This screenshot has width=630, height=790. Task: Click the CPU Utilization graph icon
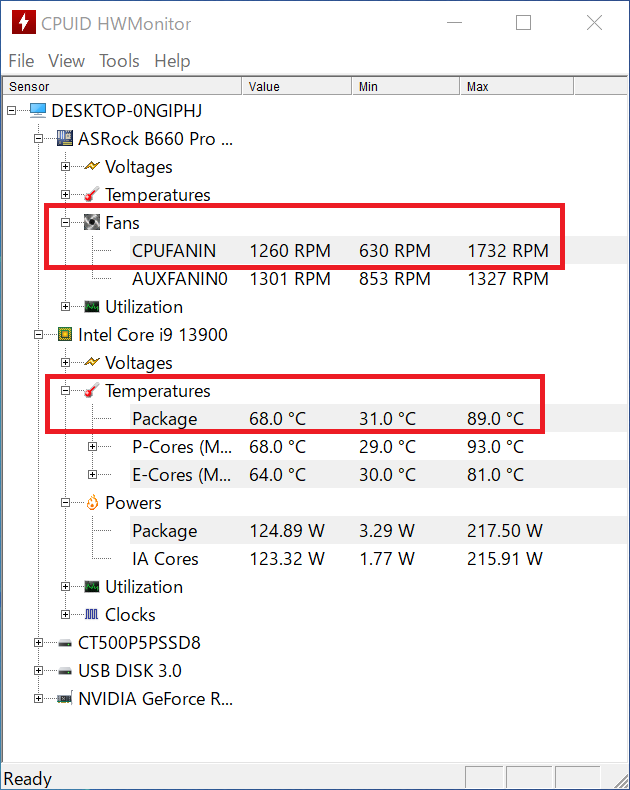pos(92,586)
